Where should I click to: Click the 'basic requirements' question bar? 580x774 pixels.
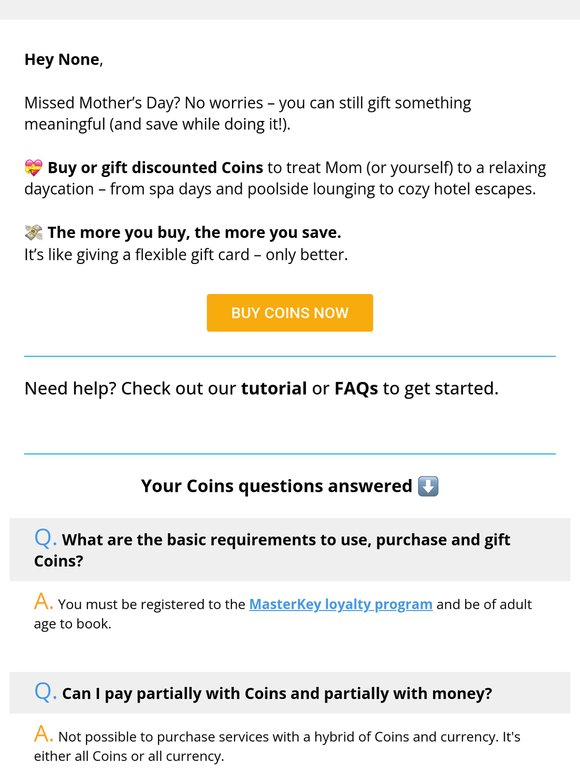pos(290,549)
